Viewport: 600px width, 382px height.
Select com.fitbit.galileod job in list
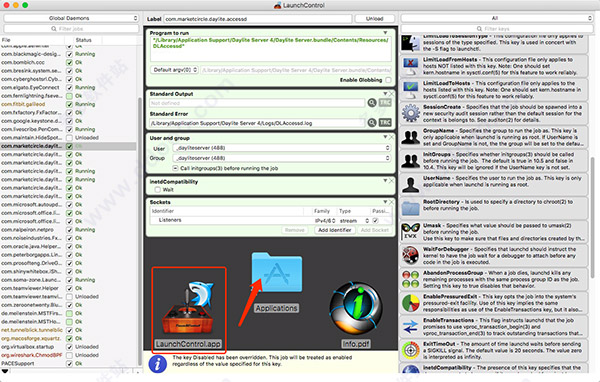[23, 104]
